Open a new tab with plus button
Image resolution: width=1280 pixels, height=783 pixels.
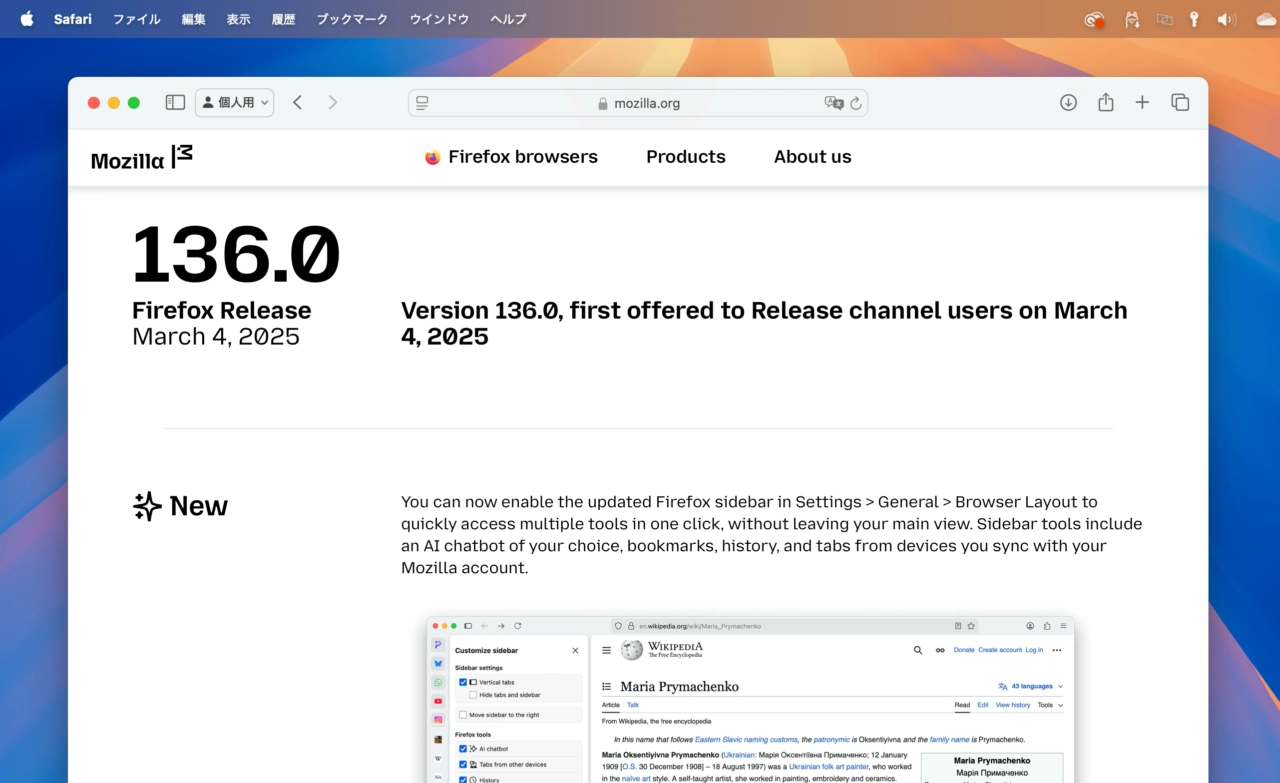(1142, 102)
